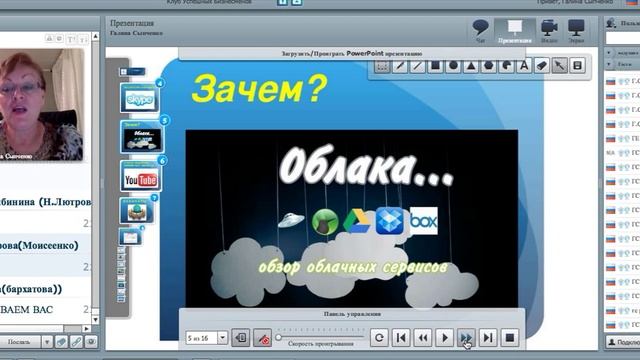Select the straight line tool
Screen dimensions: 640x360
pyautogui.click(x=418, y=66)
